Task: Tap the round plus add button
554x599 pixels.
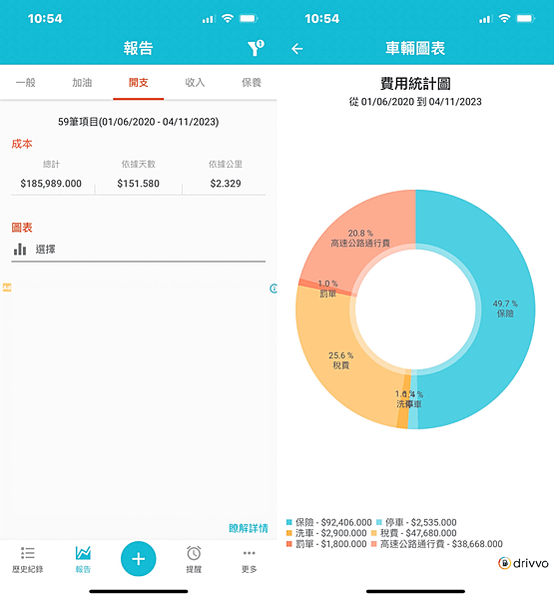Action: 138,559
